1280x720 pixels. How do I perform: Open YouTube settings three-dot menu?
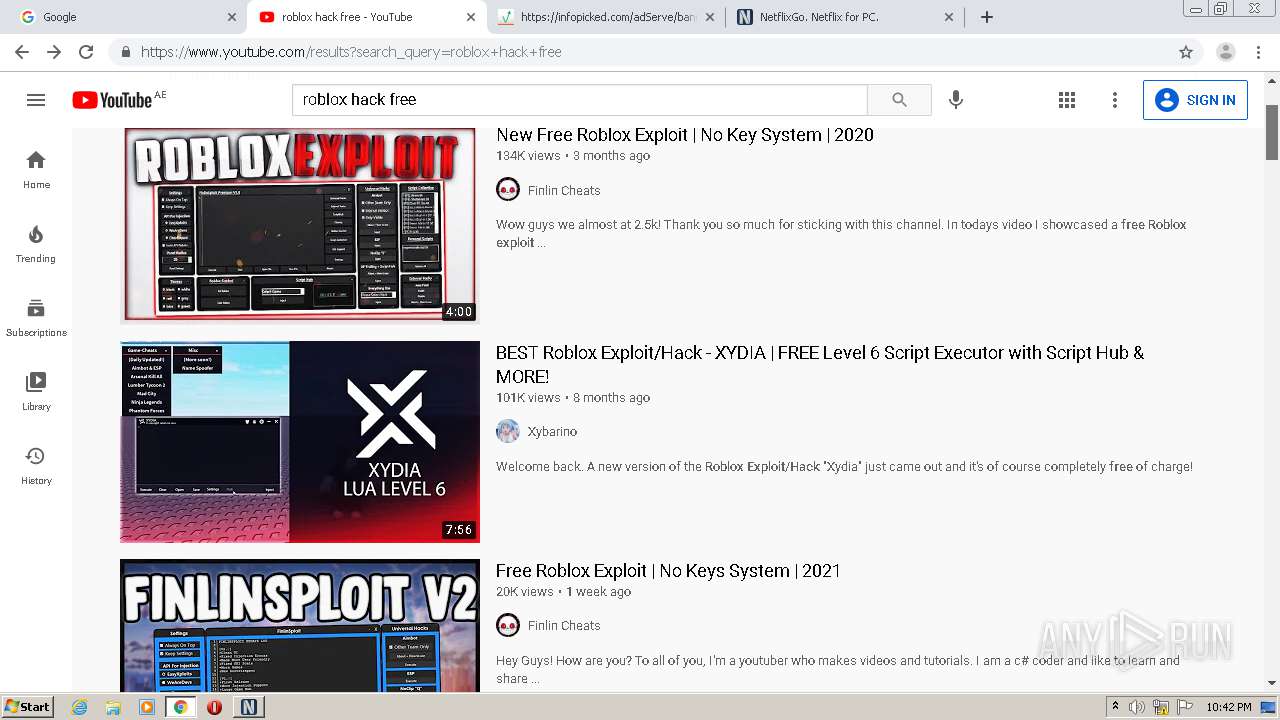pos(1115,100)
